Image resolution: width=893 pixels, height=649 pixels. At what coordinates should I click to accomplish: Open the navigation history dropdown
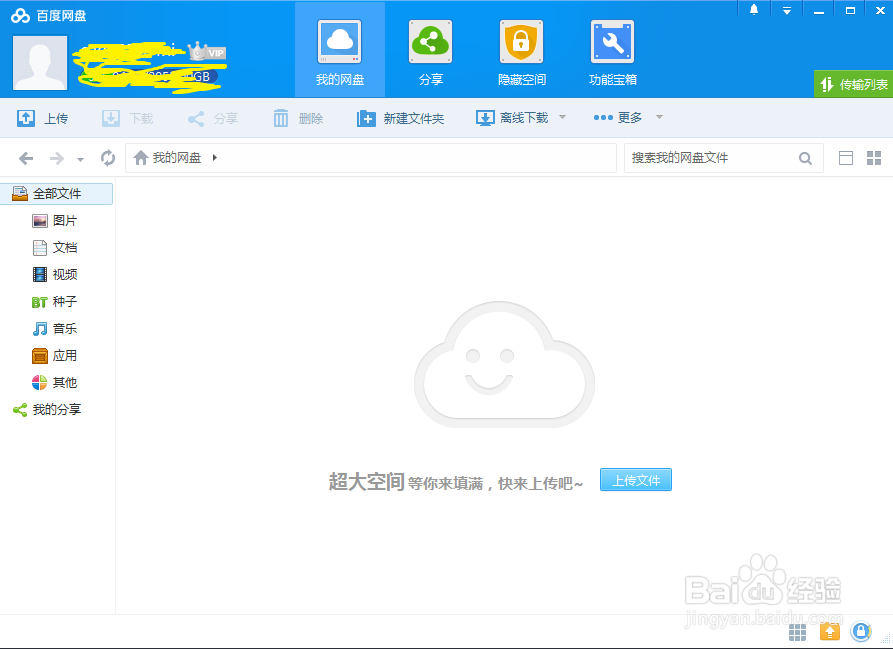pyautogui.click(x=80, y=159)
